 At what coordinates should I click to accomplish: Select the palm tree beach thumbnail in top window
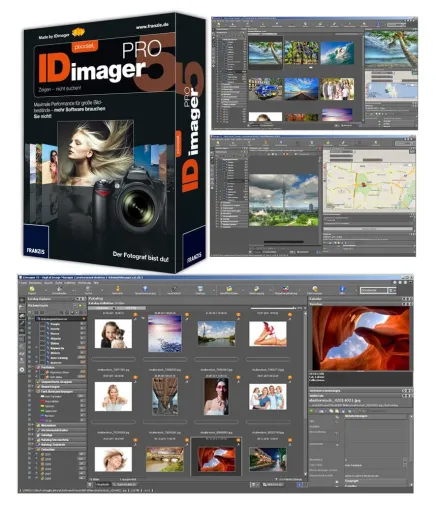[265, 54]
